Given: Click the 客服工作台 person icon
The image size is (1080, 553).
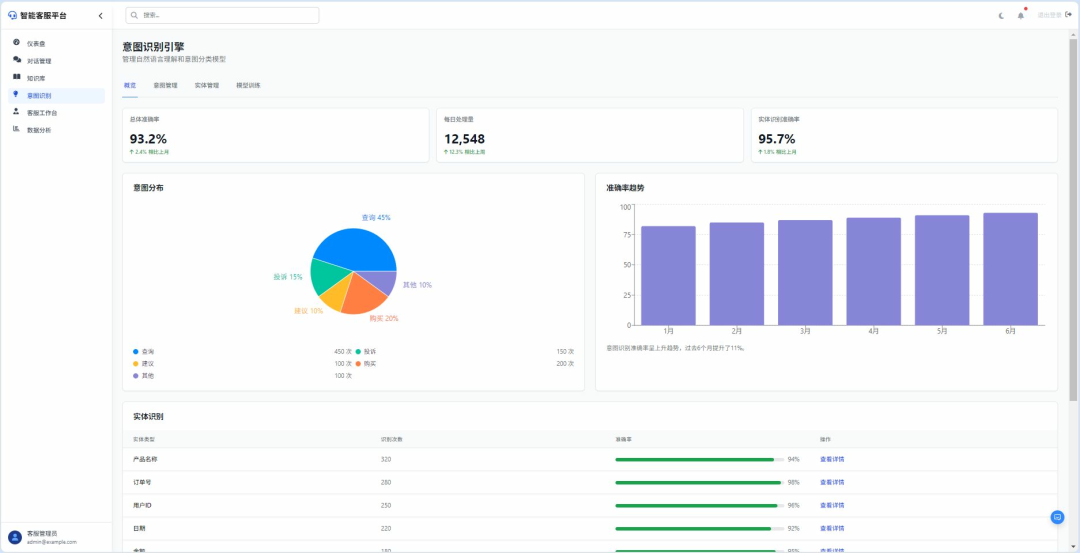Looking at the screenshot, I should point(16,112).
